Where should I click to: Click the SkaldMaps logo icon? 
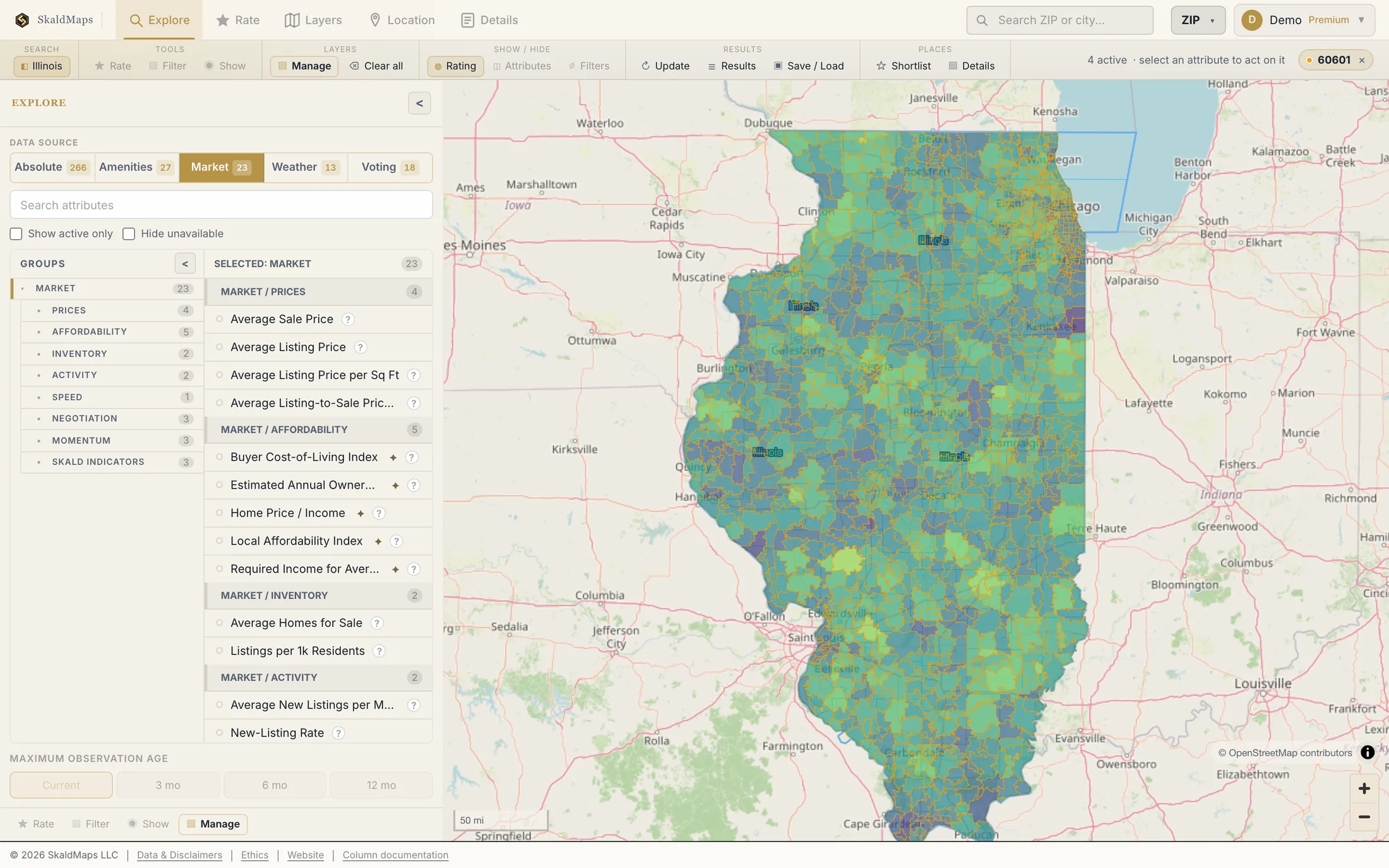pos(22,20)
